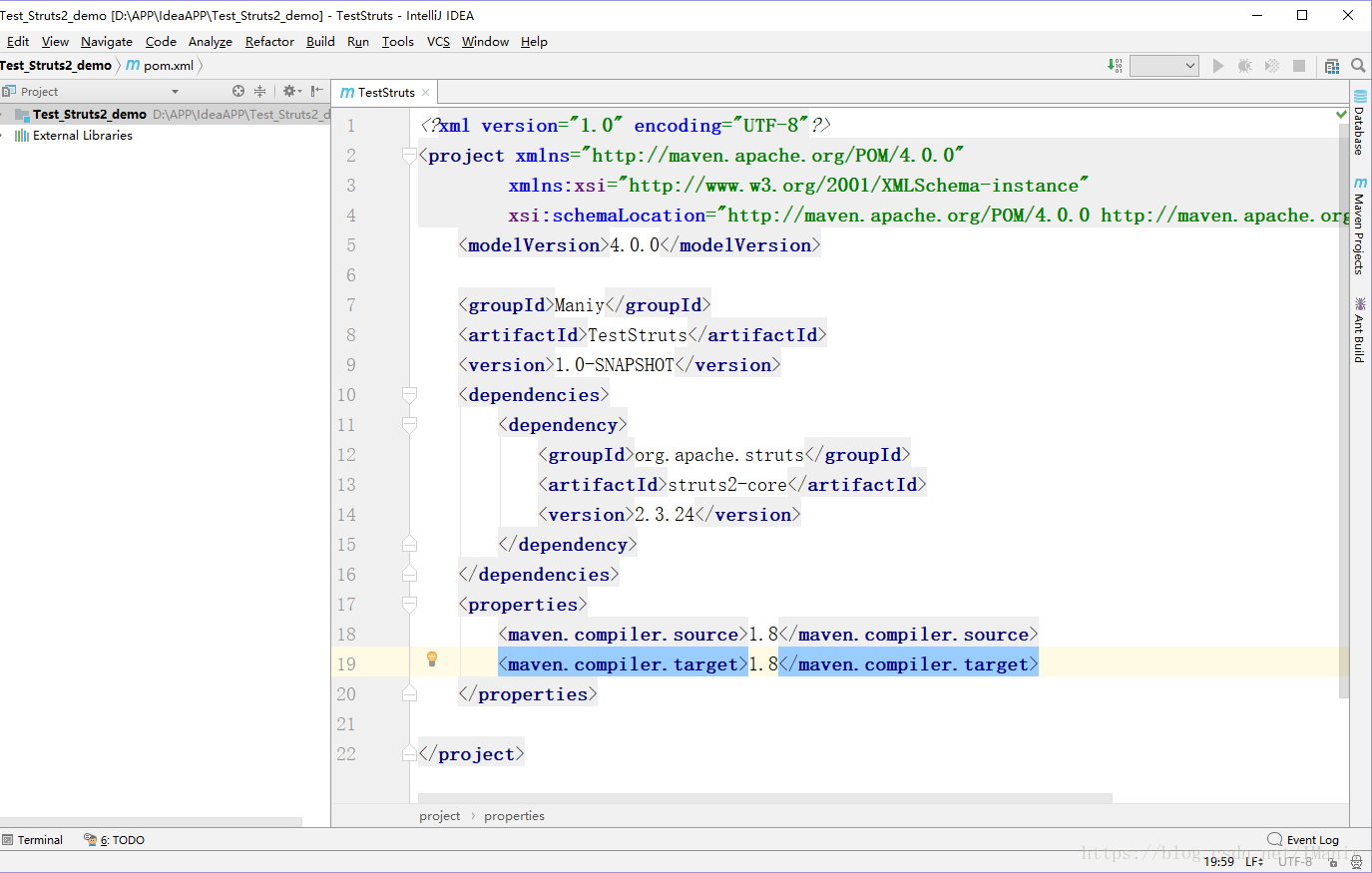The image size is (1372, 873).
Task: Click Test_Struts2_demo in navigation bar
Action: pos(56,66)
